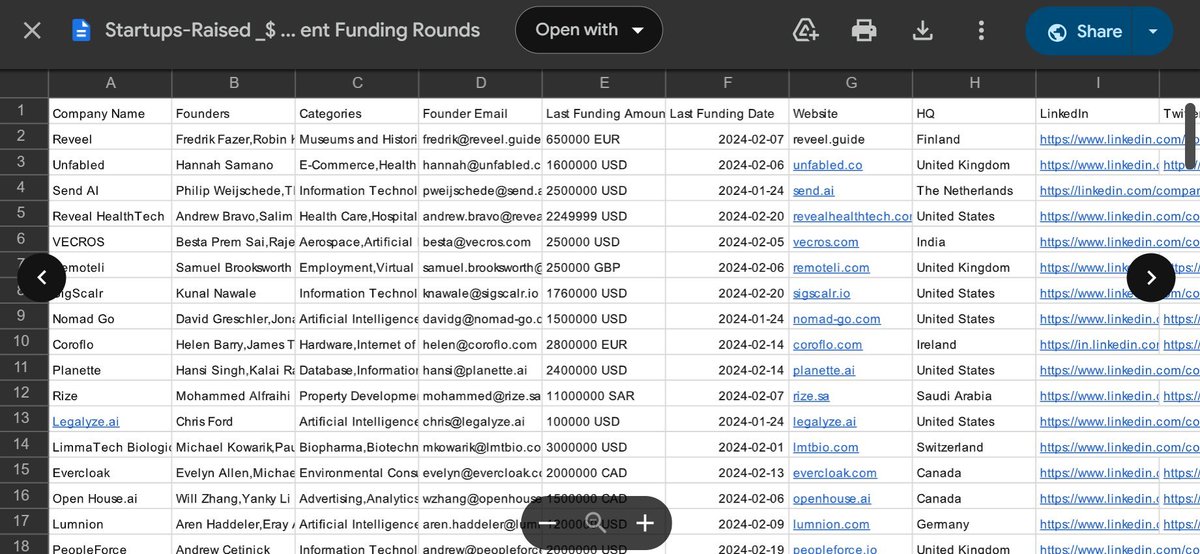Click the 'Hannah Samano' founder cell

coord(234,165)
